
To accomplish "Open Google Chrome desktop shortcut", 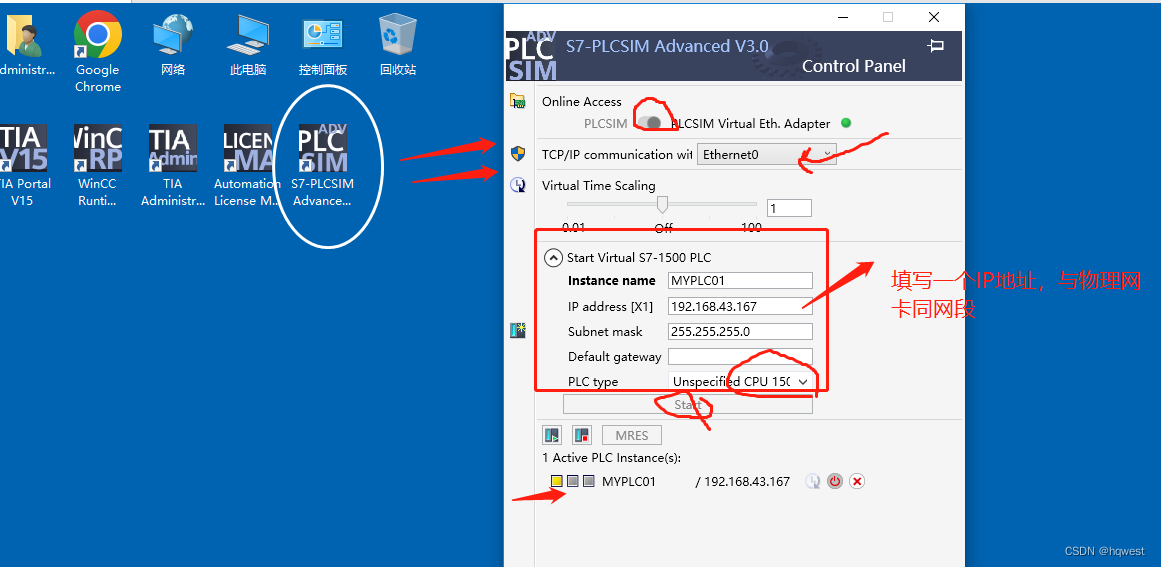I will [98, 52].
